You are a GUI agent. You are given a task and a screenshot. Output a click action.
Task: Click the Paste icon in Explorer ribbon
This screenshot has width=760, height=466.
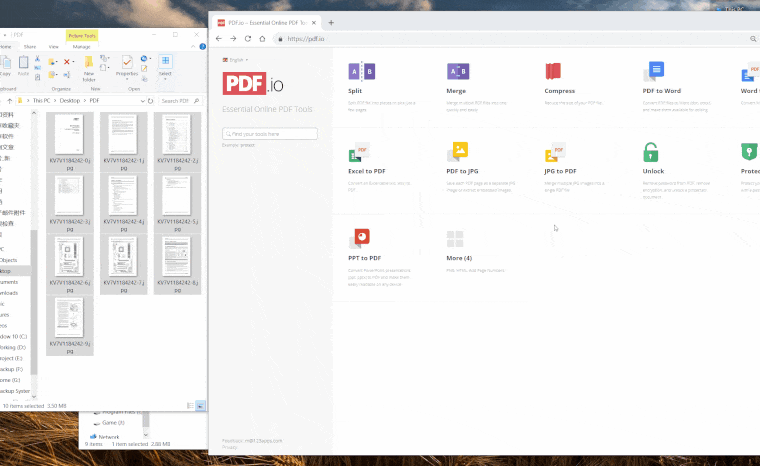23,65
